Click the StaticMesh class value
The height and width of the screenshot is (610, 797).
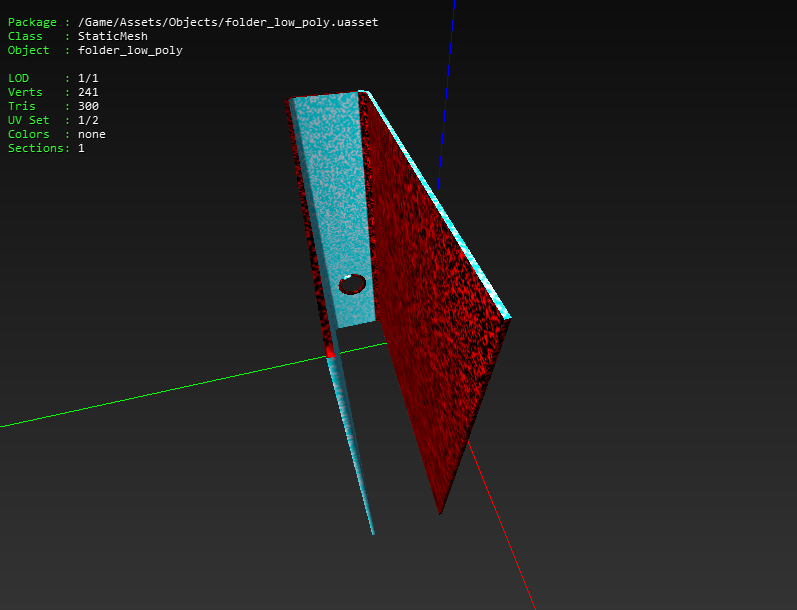[x=113, y=36]
